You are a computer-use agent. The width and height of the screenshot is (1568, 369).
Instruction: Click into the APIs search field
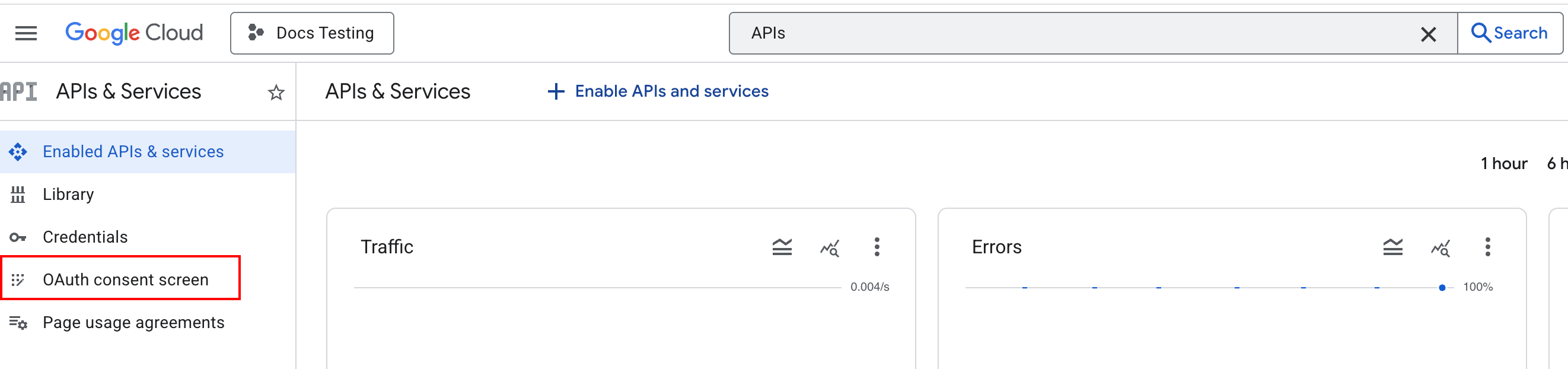click(x=1071, y=33)
